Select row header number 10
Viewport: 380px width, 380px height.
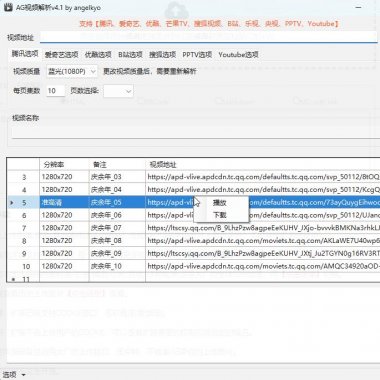coord(24,266)
